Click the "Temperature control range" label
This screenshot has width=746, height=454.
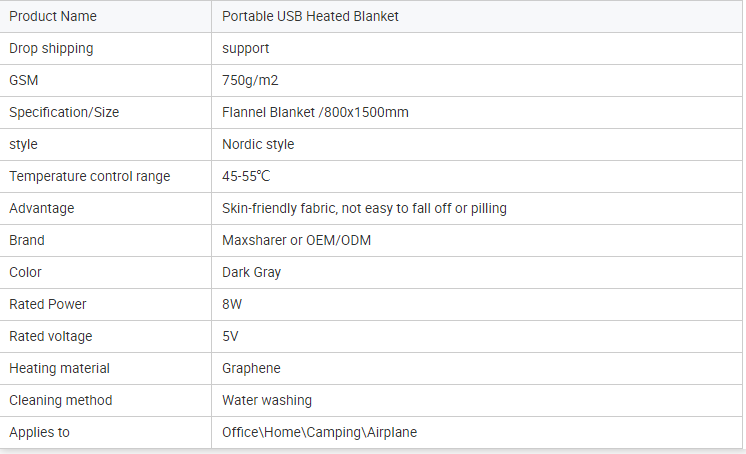point(90,176)
